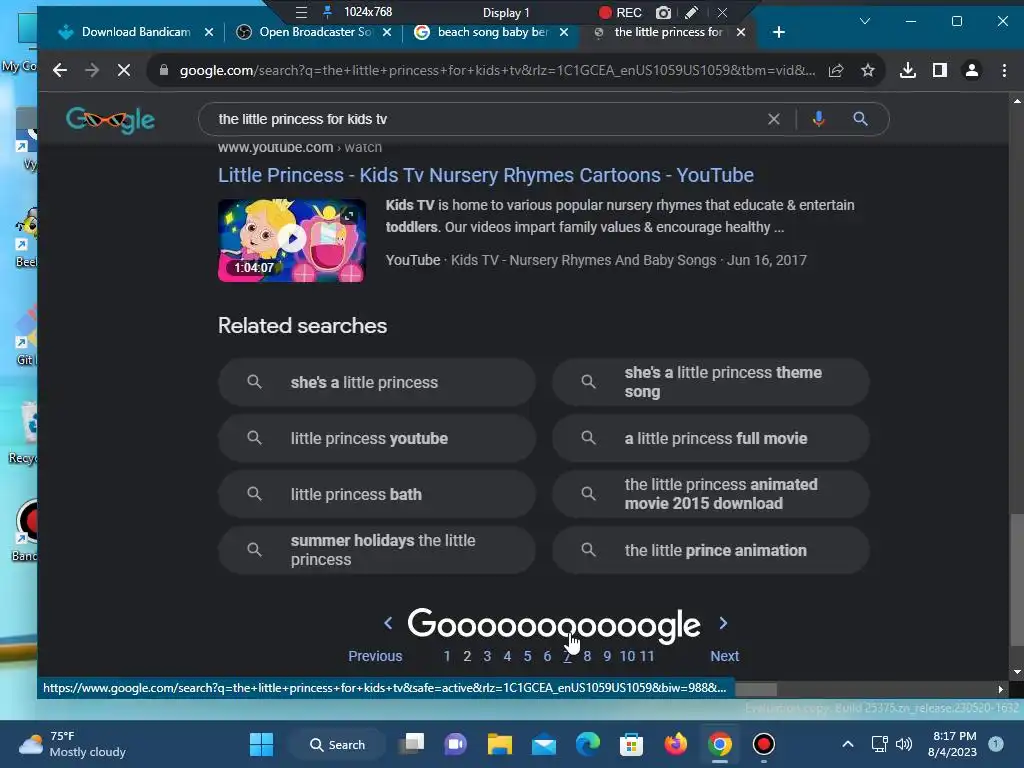This screenshot has height=768, width=1024.
Task: Click the Google search query field
Action: tap(483, 119)
